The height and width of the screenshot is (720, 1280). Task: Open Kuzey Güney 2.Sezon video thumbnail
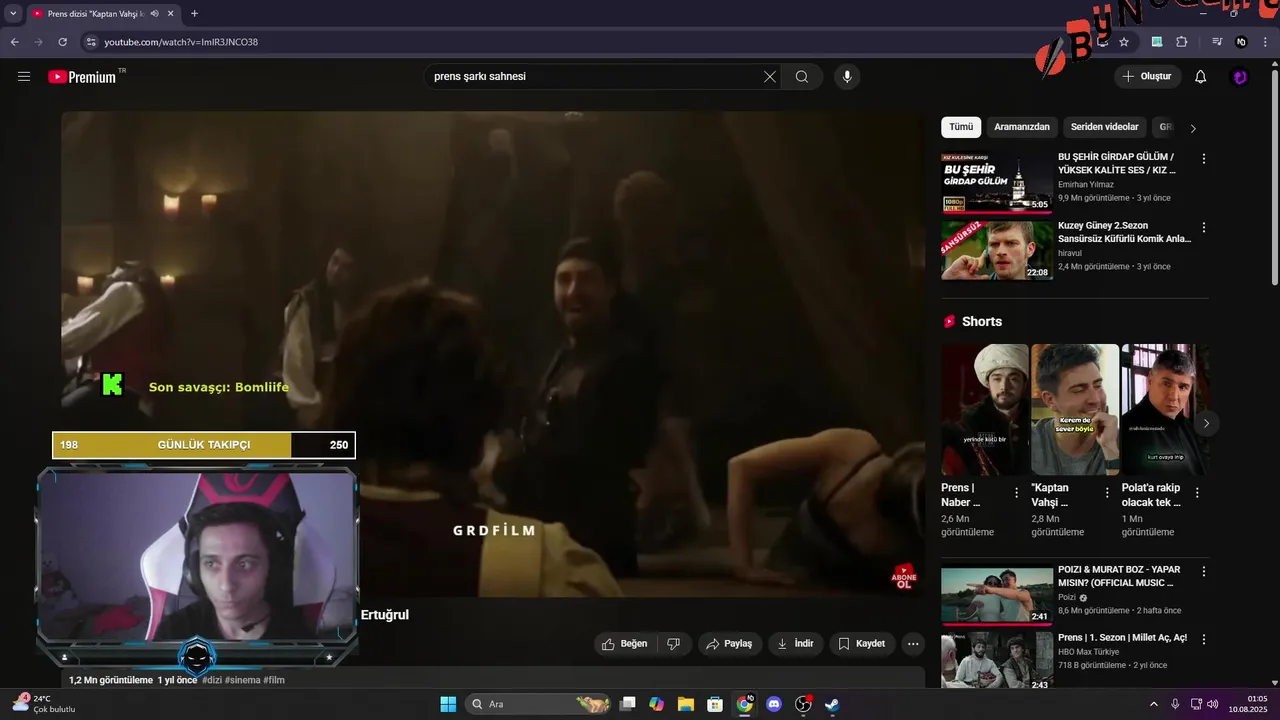point(997,250)
